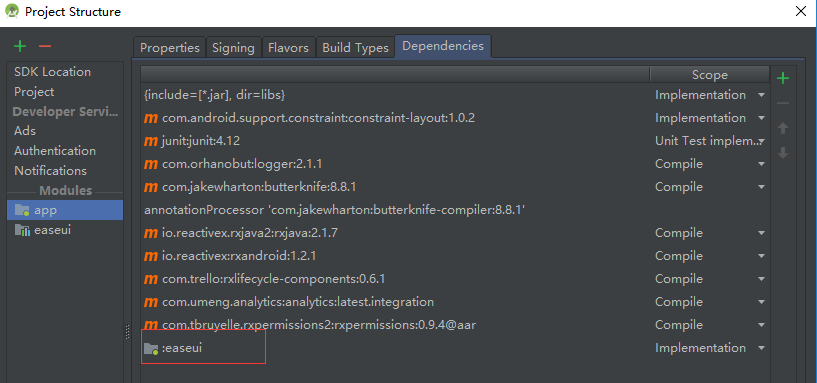Image resolution: width=817 pixels, height=383 pixels.
Task: Open scope dropdown for :easeui dependency
Action: (x=761, y=348)
